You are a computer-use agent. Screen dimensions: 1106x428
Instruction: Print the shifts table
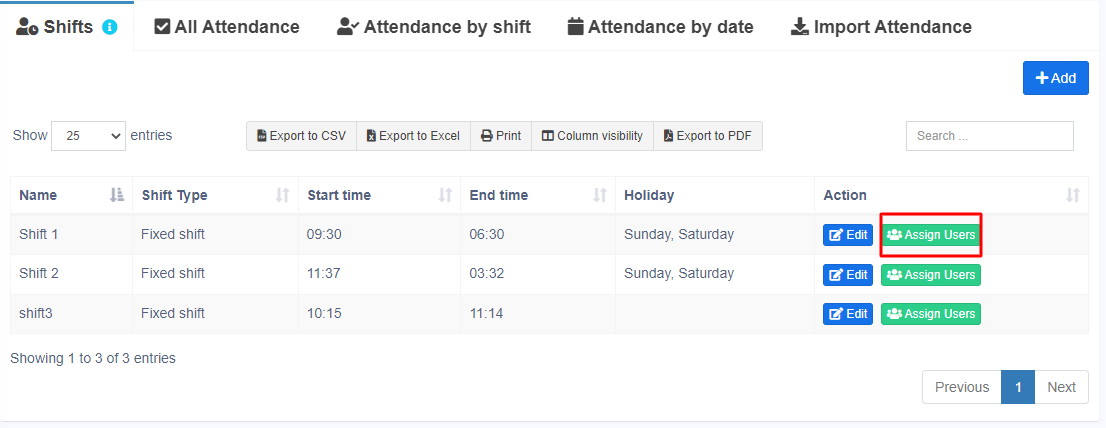coord(501,136)
